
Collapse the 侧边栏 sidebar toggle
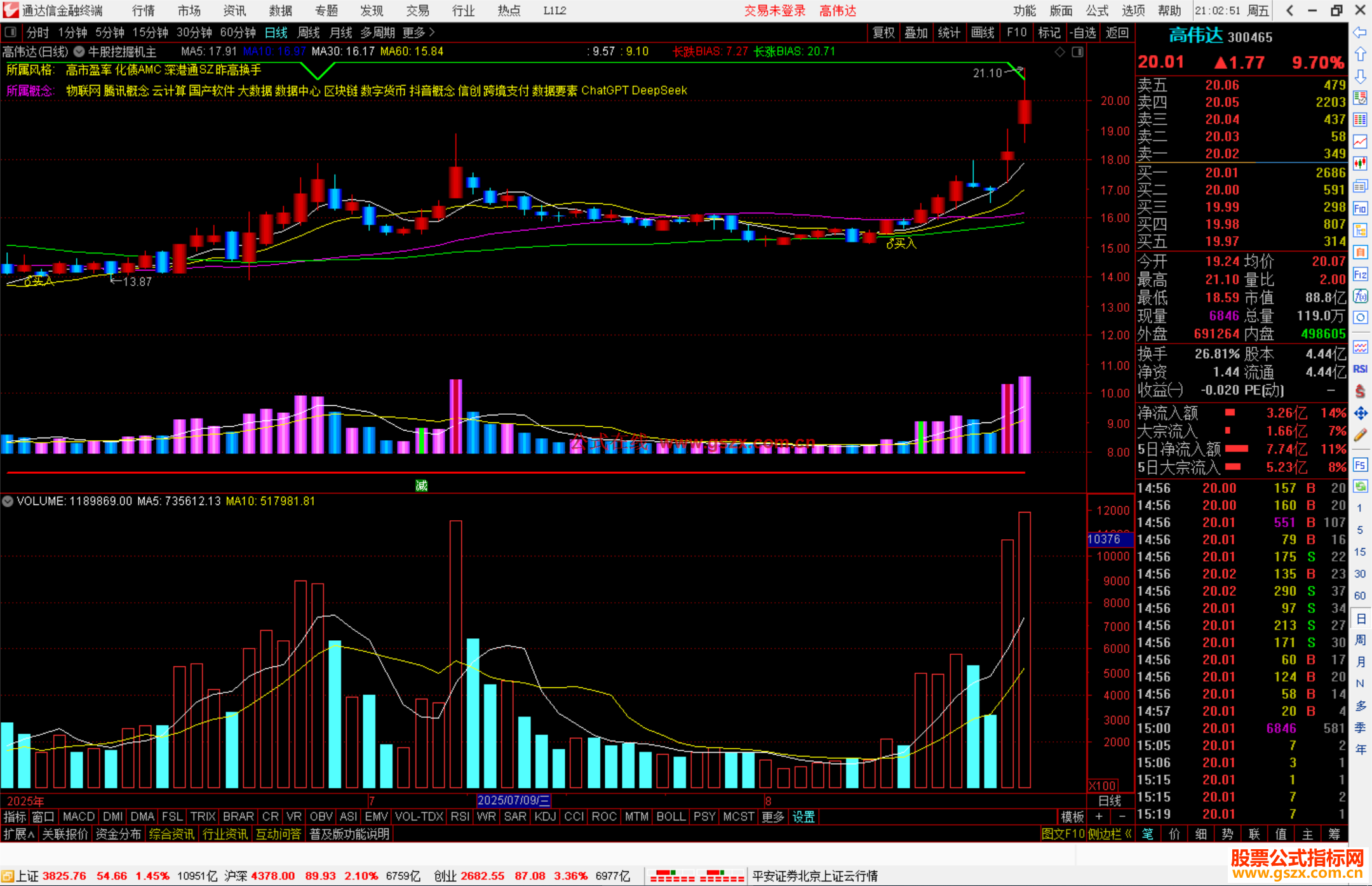click(x=1110, y=834)
